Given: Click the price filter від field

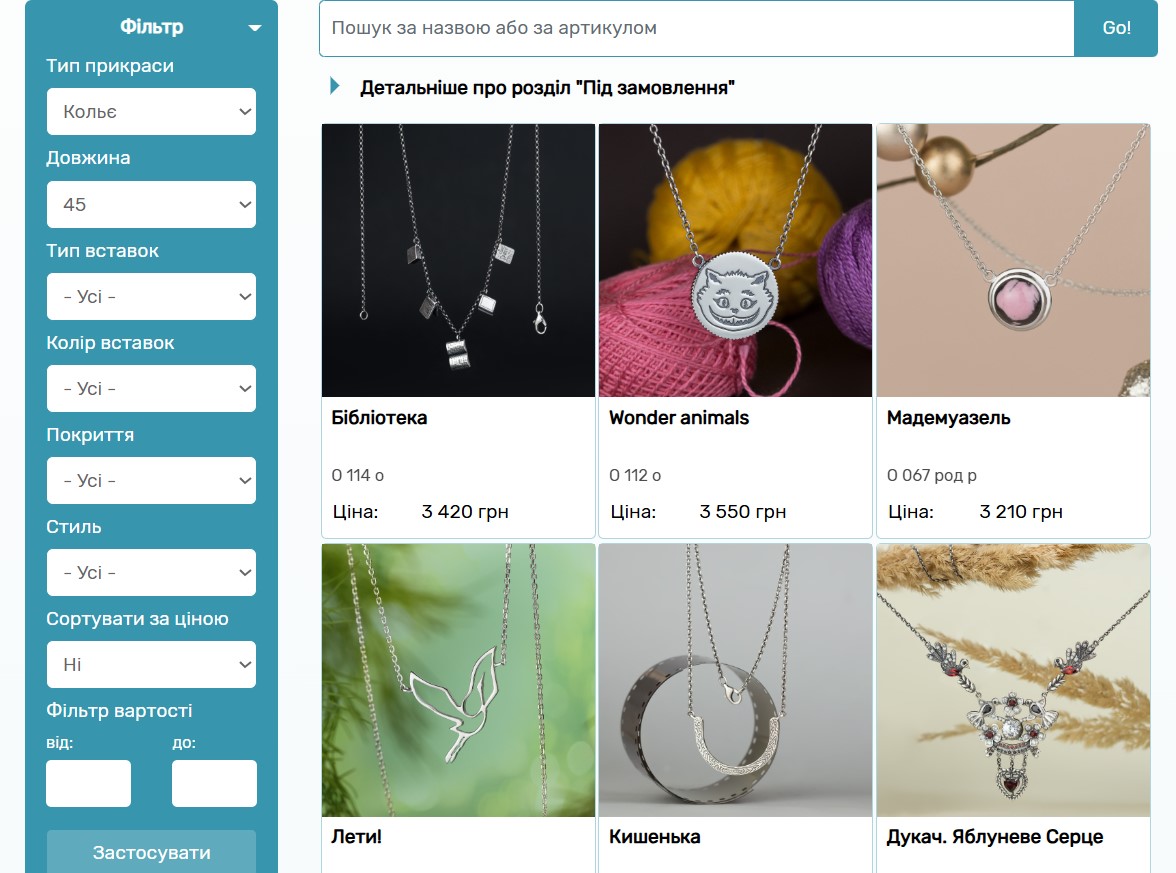Looking at the screenshot, I should [88, 784].
